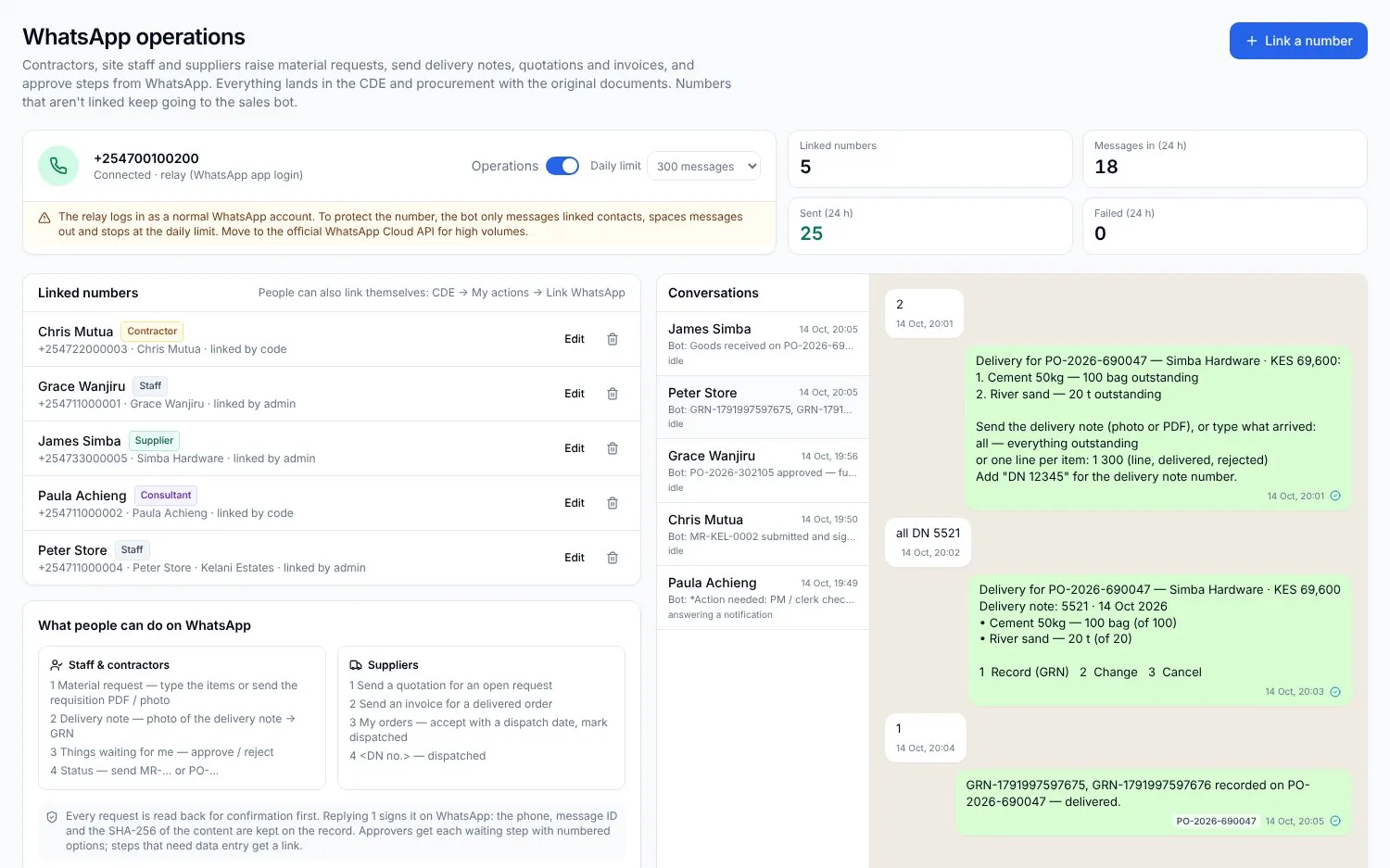Click the Supplier badge next to James Simba
The image size is (1390, 868).
tap(154, 441)
